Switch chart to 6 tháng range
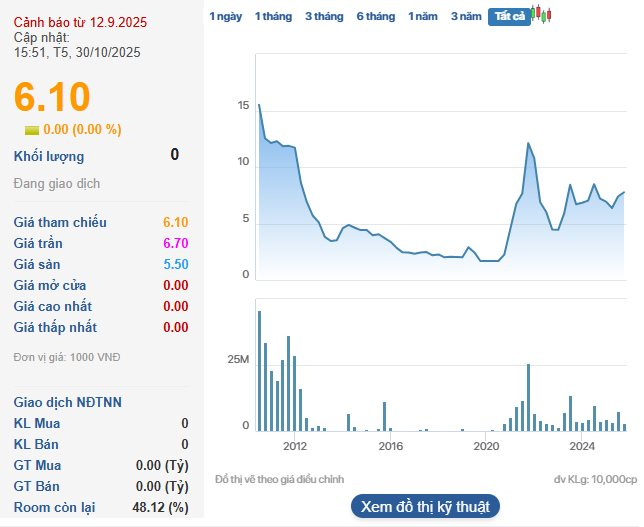The width and height of the screenshot is (644, 527). pos(375,16)
